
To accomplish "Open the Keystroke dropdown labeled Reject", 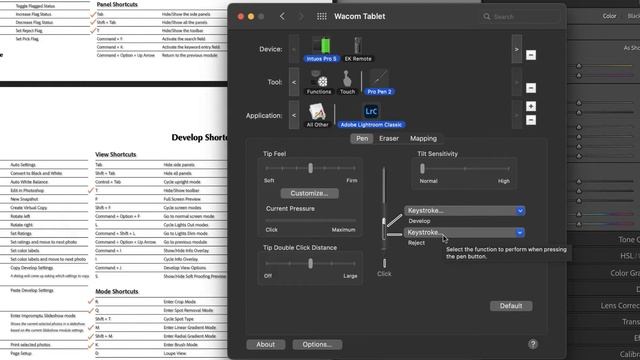I will point(464,232).
